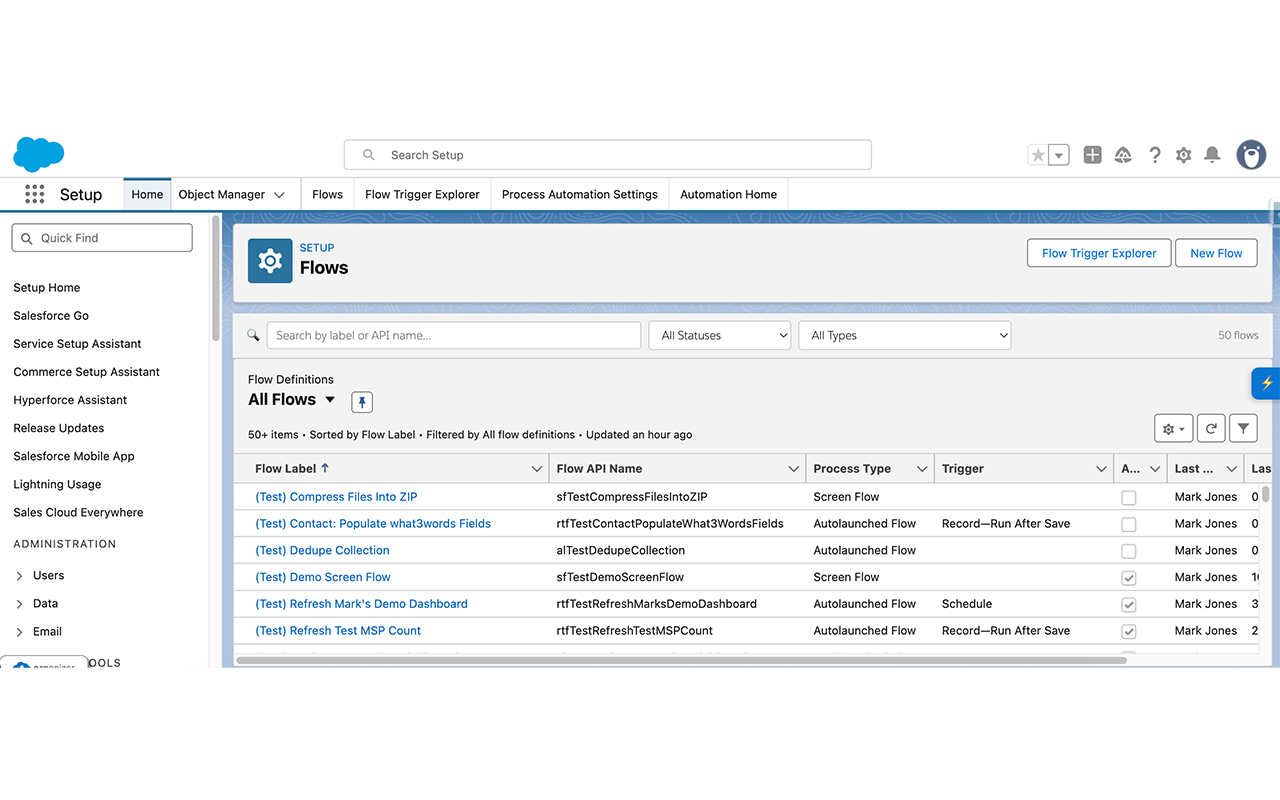Image resolution: width=1280 pixels, height=800 pixels.
Task: Open Lightning Usage in sidebar
Action: click(x=57, y=484)
